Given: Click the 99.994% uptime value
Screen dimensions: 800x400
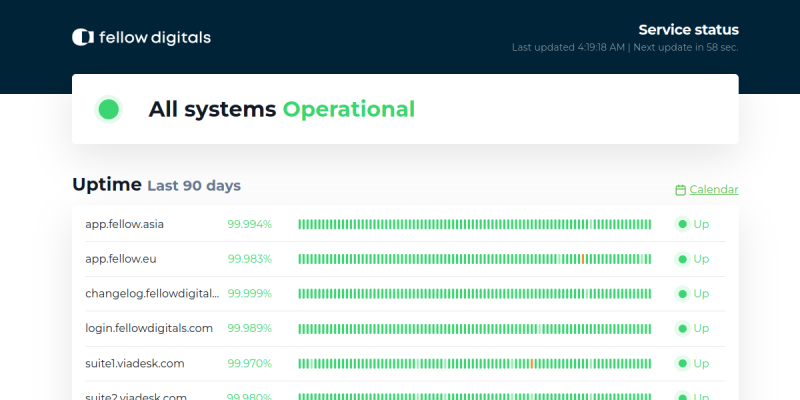Looking at the screenshot, I should pyautogui.click(x=249, y=224).
